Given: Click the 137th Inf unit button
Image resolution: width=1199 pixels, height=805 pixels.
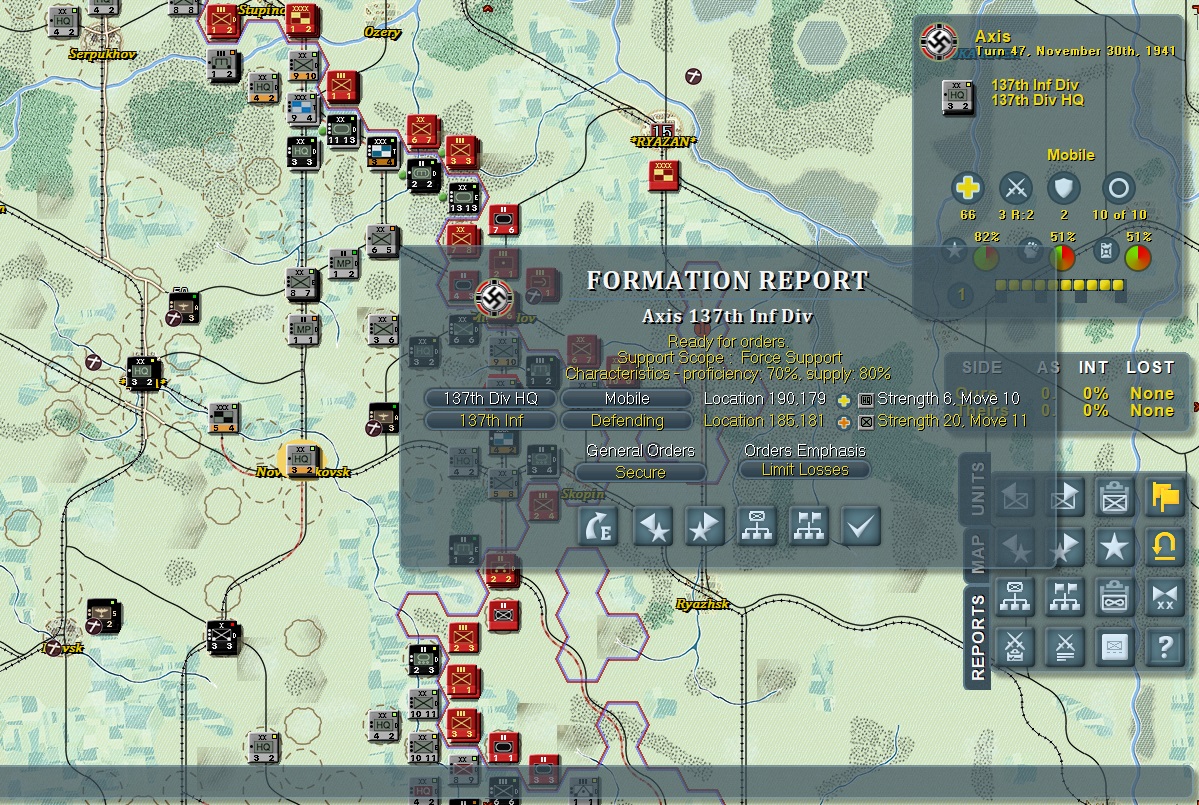Looking at the screenshot, I should [490, 420].
